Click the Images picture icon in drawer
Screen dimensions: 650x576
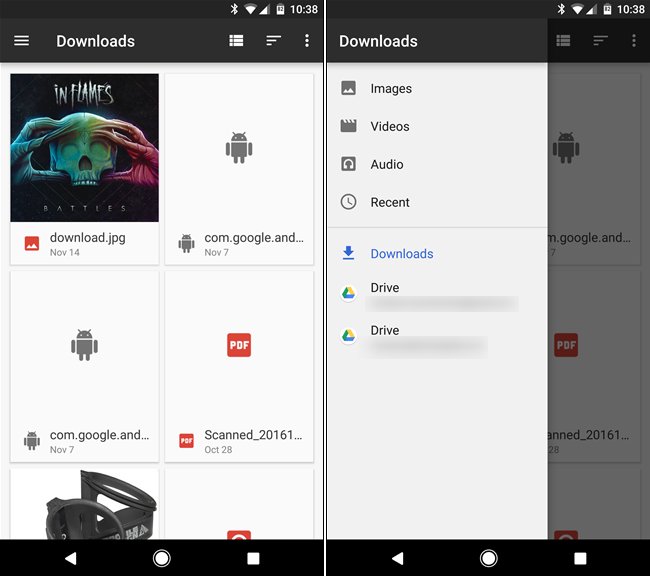[348, 88]
